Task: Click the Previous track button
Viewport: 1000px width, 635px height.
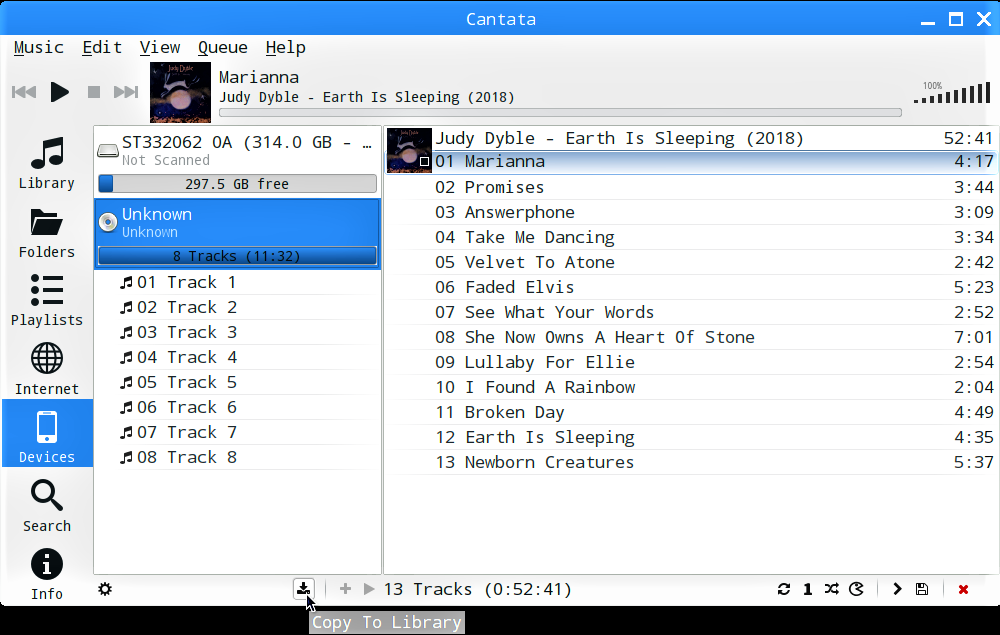Action: [x=24, y=92]
